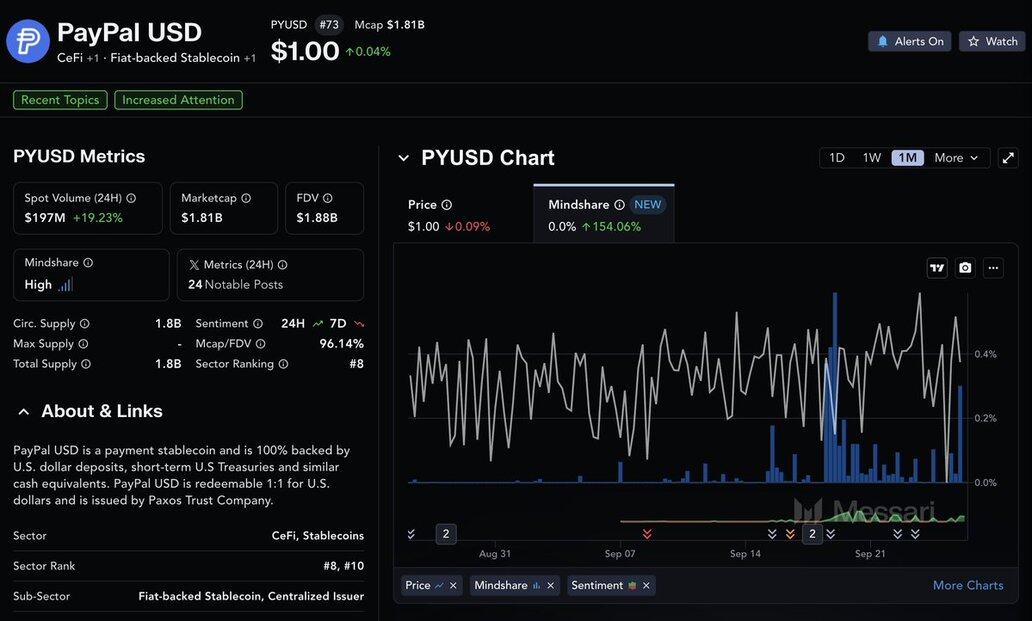This screenshot has width=1032, height=621.
Task: Select the 1D chart timeframe
Action: click(x=837, y=158)
